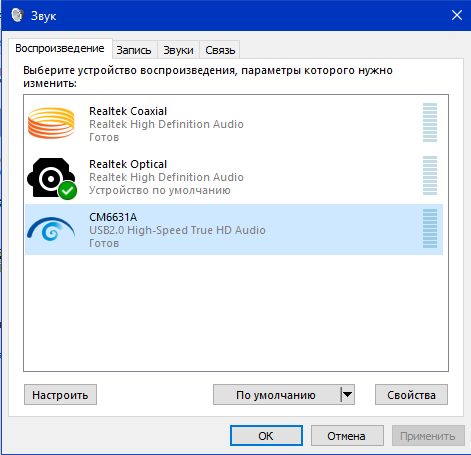This screenshot has height=455, width=471.
Task: Click the Realtek Coaxial volume level meter
Action: 430,123
